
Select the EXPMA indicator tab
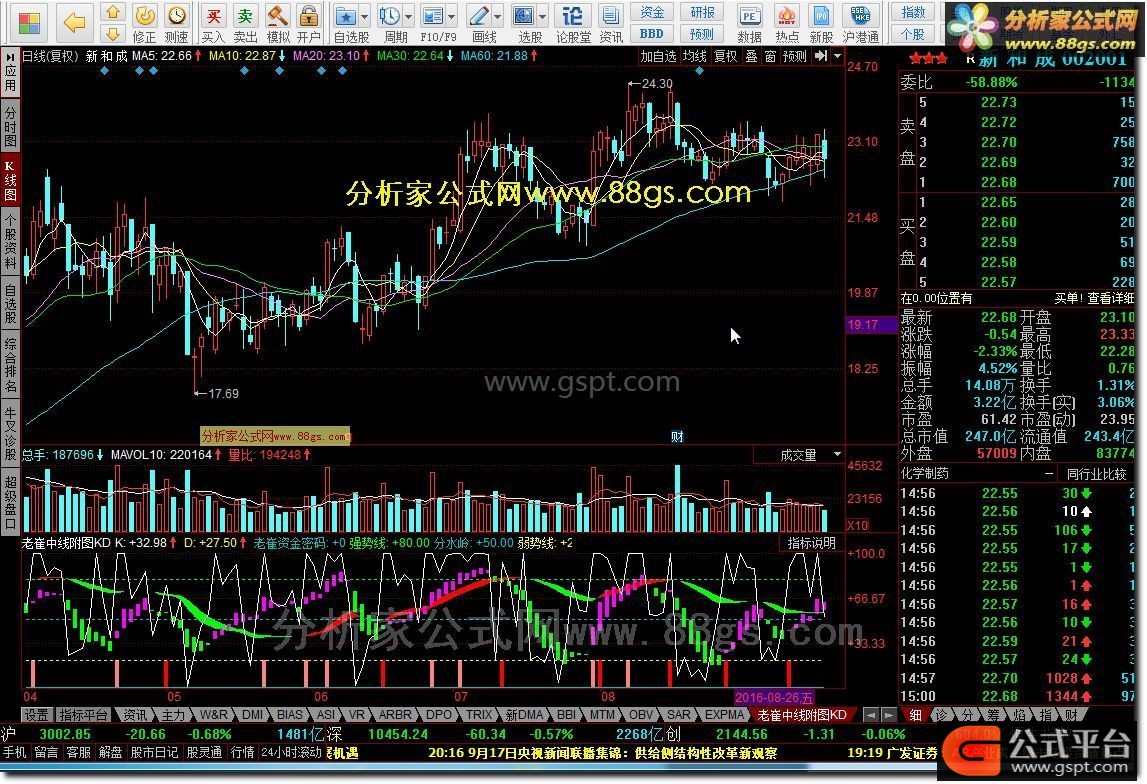pos(724,715)
